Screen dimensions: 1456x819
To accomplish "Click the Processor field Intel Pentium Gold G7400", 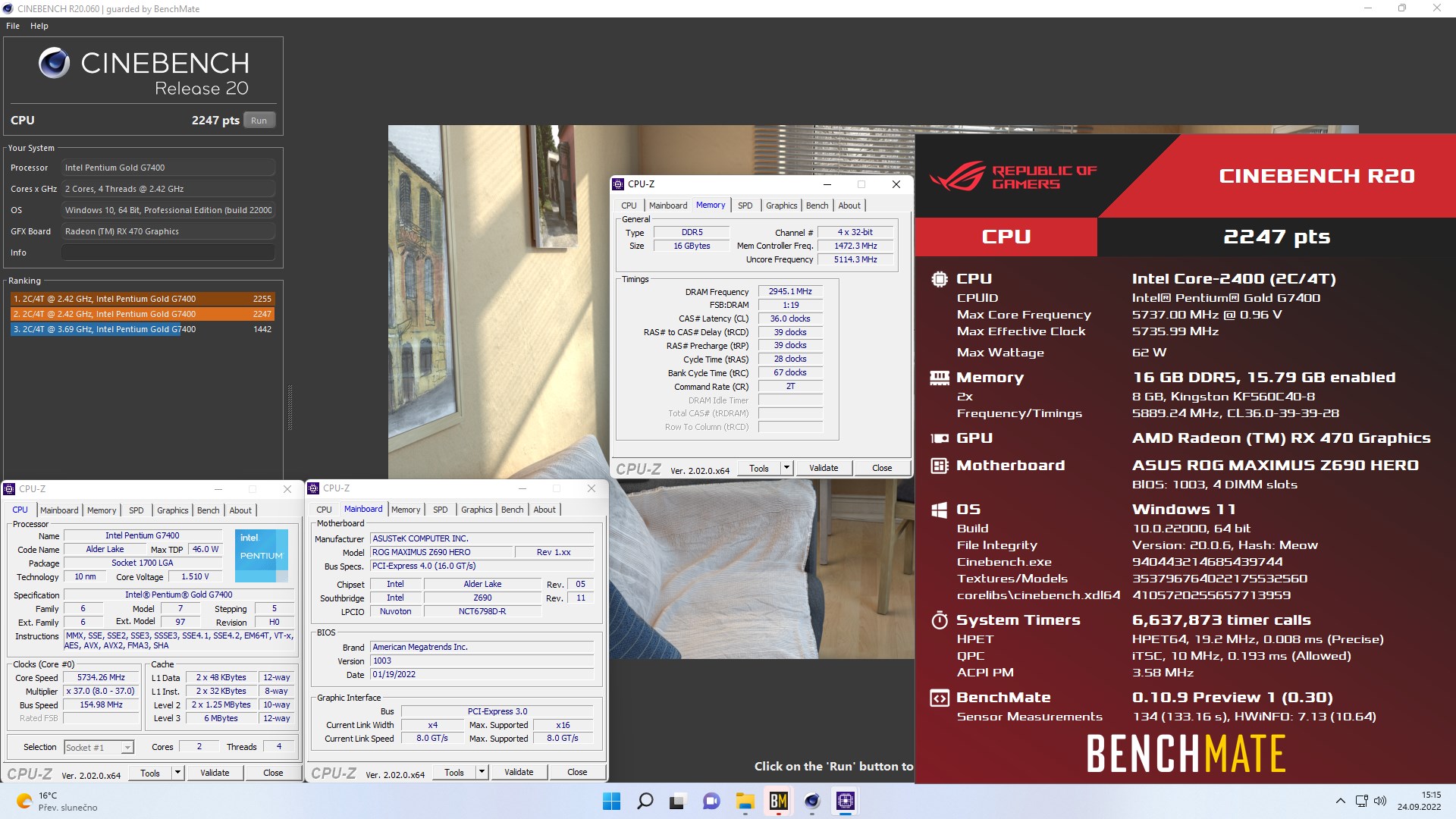I will (168, 168).
